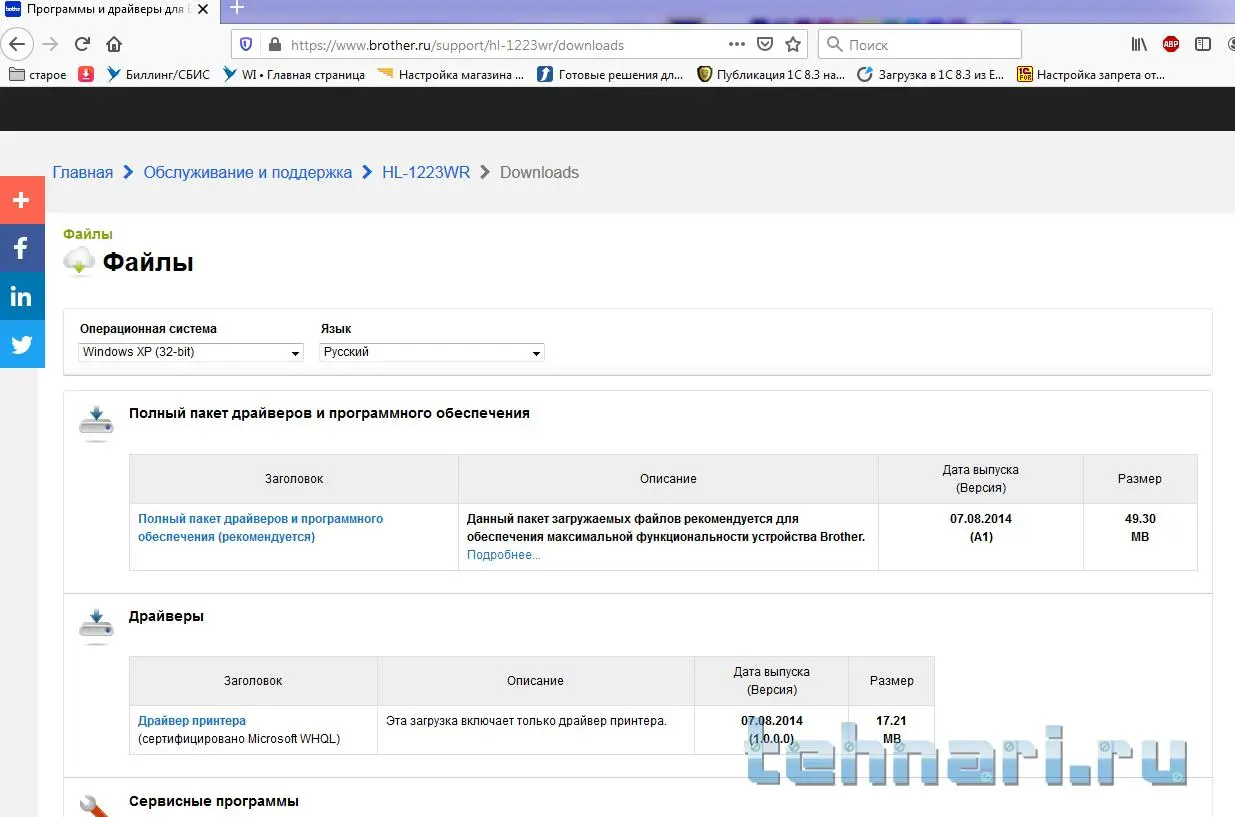Viewport: 1235px width, 817px height.
Task: Open the page actions three-dot menu
Action: (x=737, y=44)
